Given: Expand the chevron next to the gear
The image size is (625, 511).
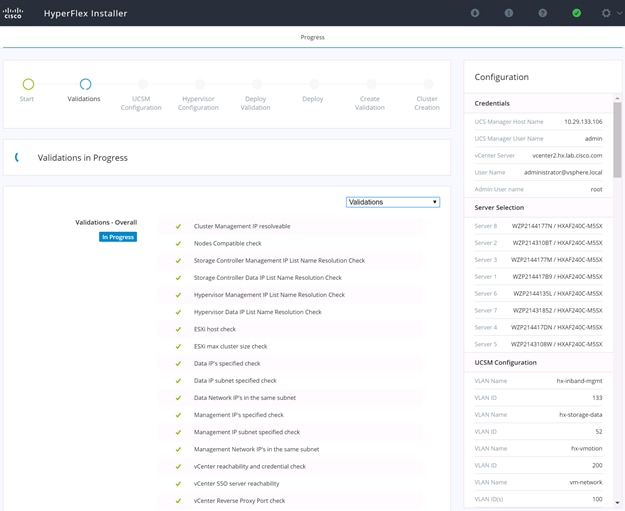Looking at the screenshot, I should coord(619,13).
